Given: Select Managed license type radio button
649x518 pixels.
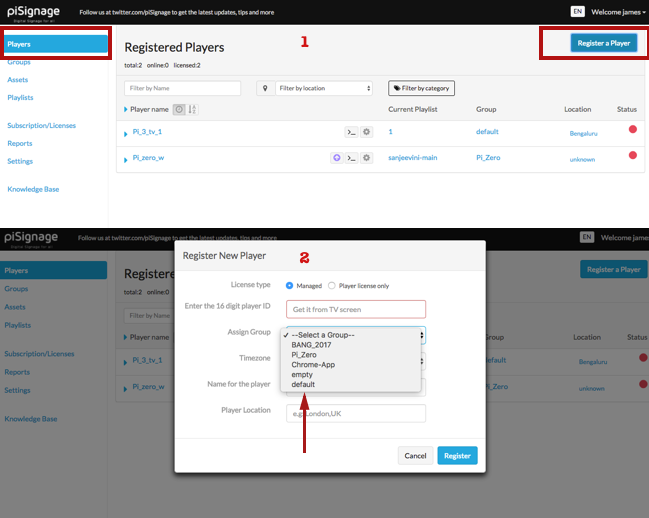Looking at the screenshot, I should pyautogui.click(x=289, y=285).
